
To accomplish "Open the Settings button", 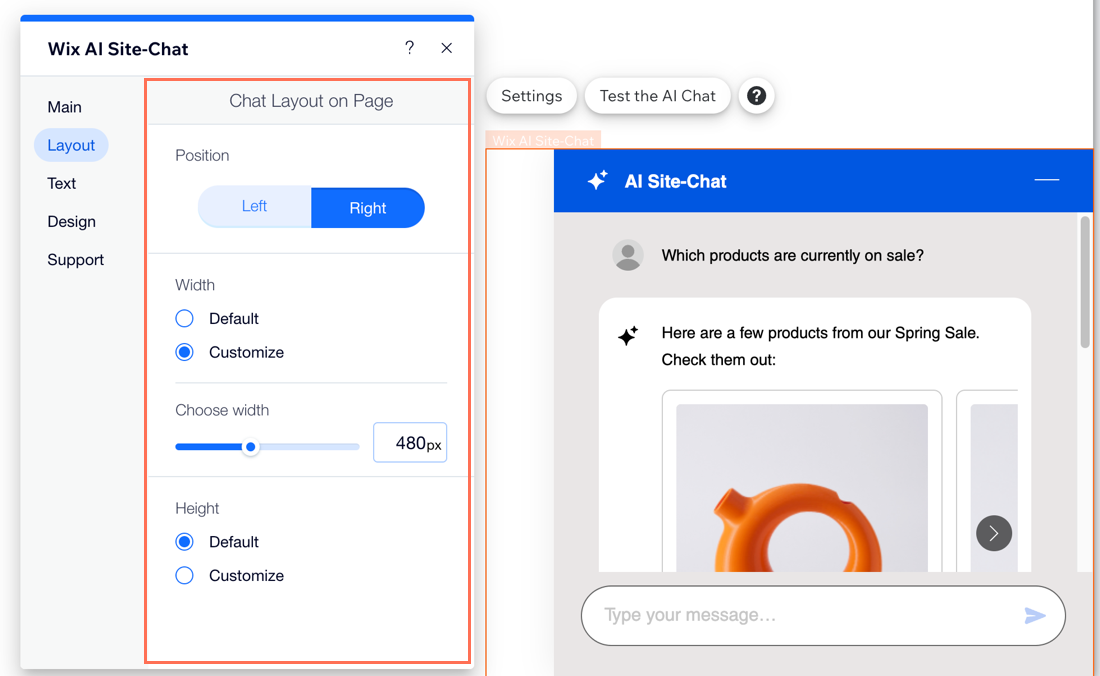I will 532,96.
